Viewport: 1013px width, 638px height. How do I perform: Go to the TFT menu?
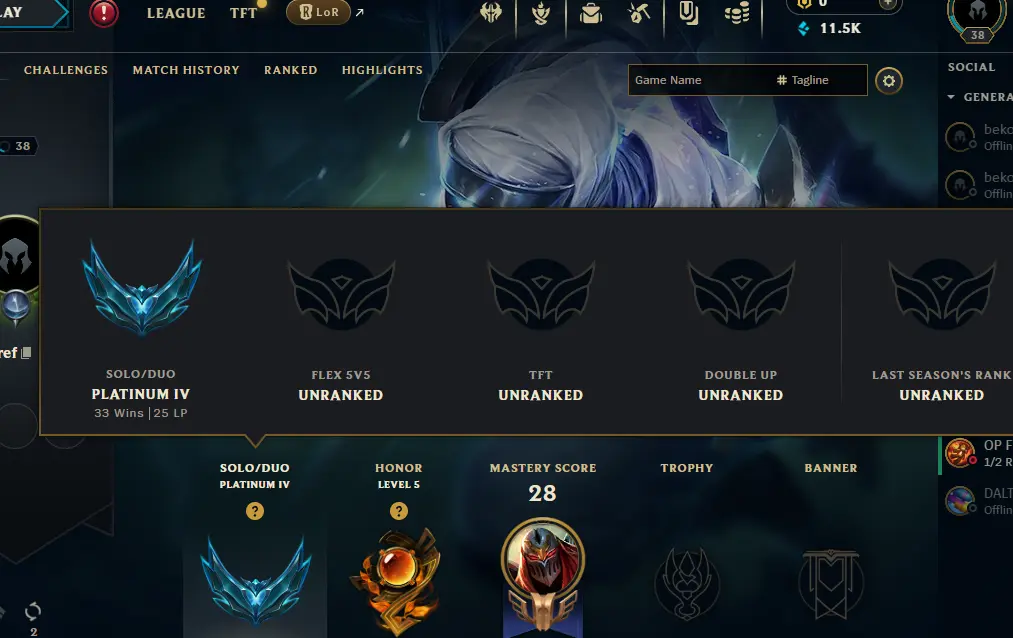(244, 13)
